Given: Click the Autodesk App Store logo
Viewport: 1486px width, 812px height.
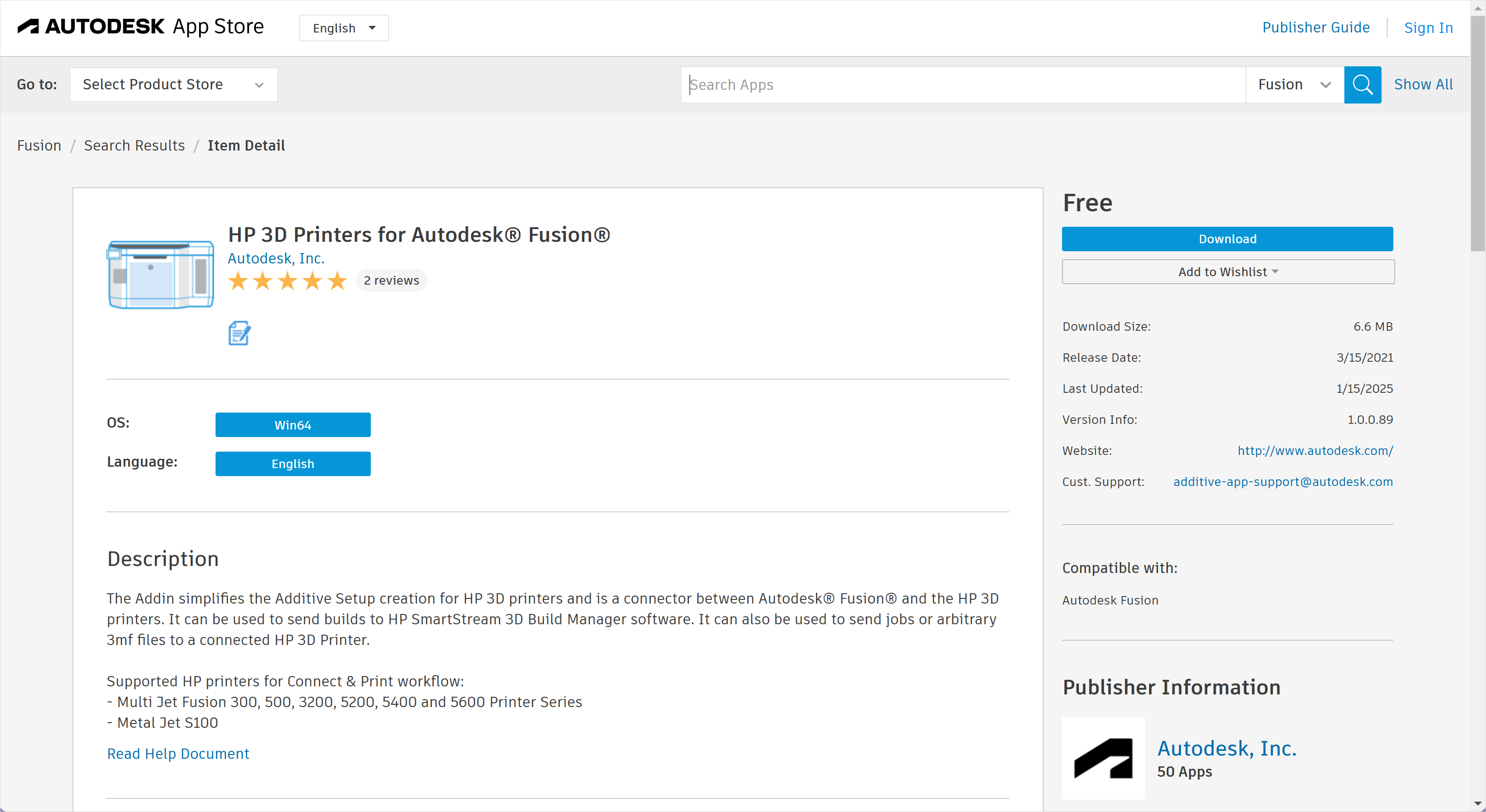Looking at the screenshot, I should click(x=140, y=26).
